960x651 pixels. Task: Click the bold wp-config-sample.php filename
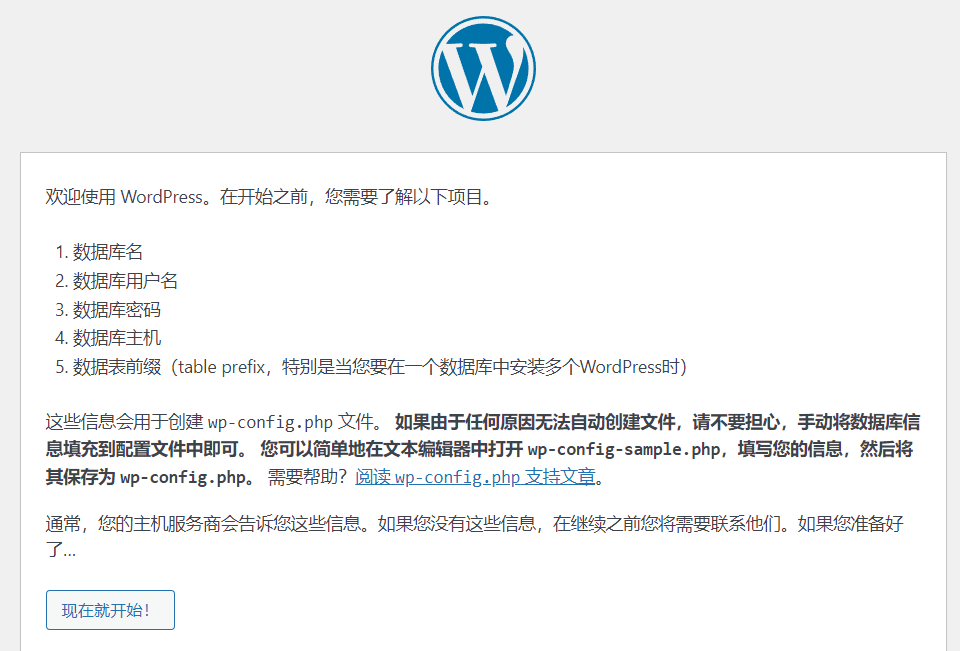tap(623, 449)
